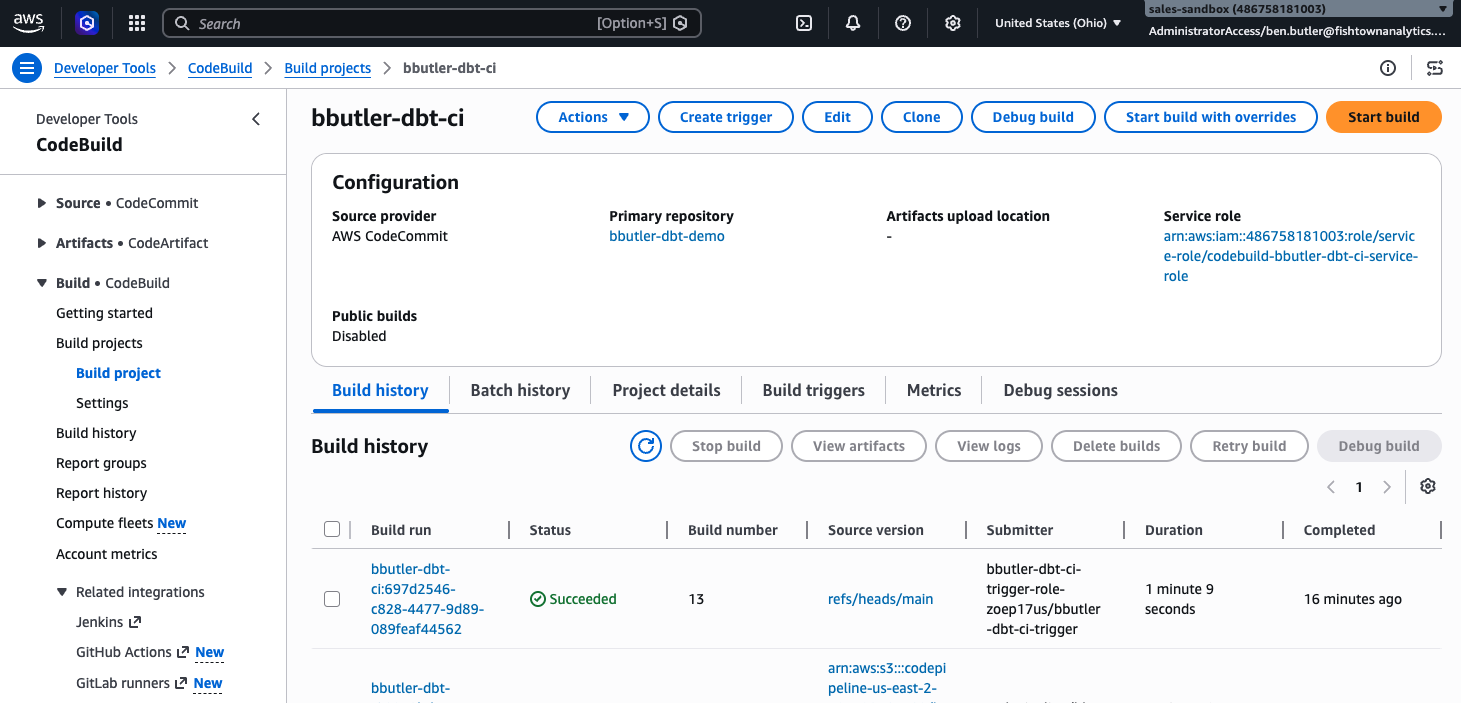This screenshot has width=1461, height=703.
Task: Expand the Source CodeCommit section
Action: [42, 203]
